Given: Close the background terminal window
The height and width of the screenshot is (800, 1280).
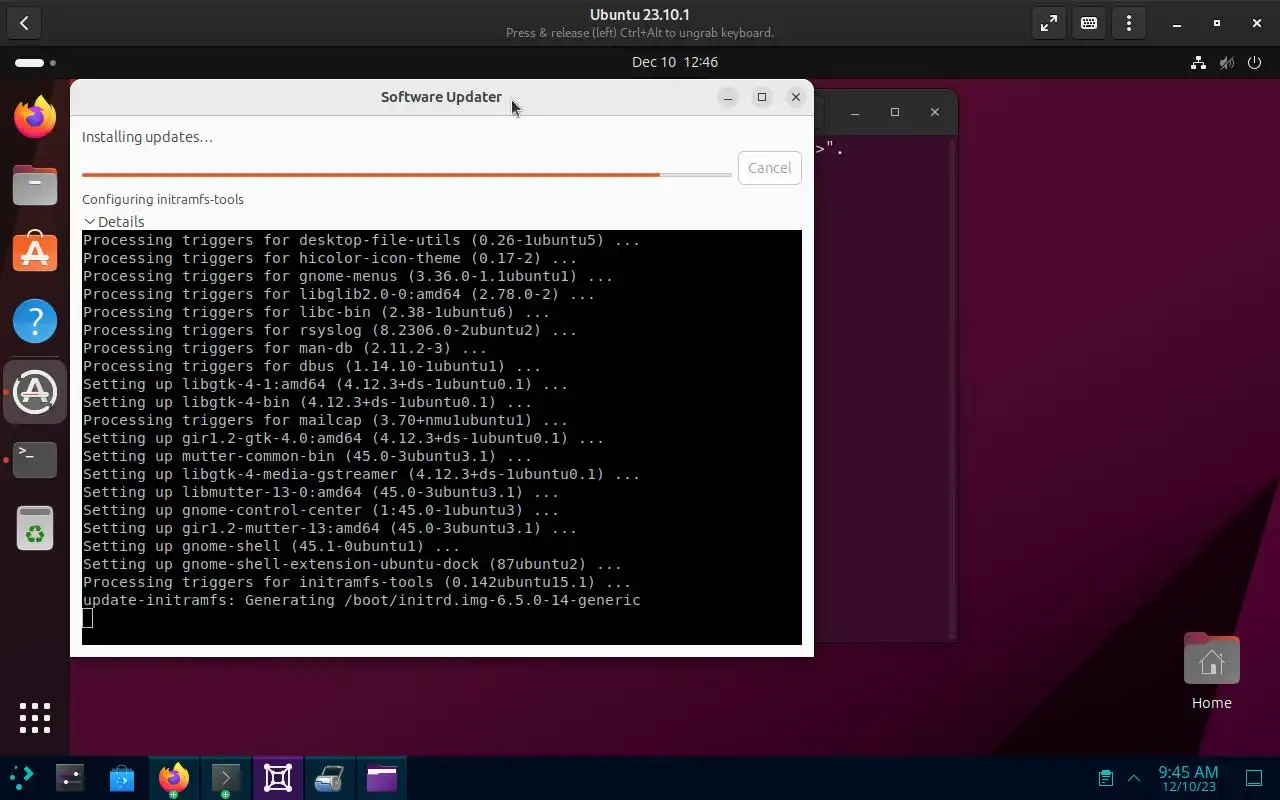Looking at the screenshot, I should 935,112.
